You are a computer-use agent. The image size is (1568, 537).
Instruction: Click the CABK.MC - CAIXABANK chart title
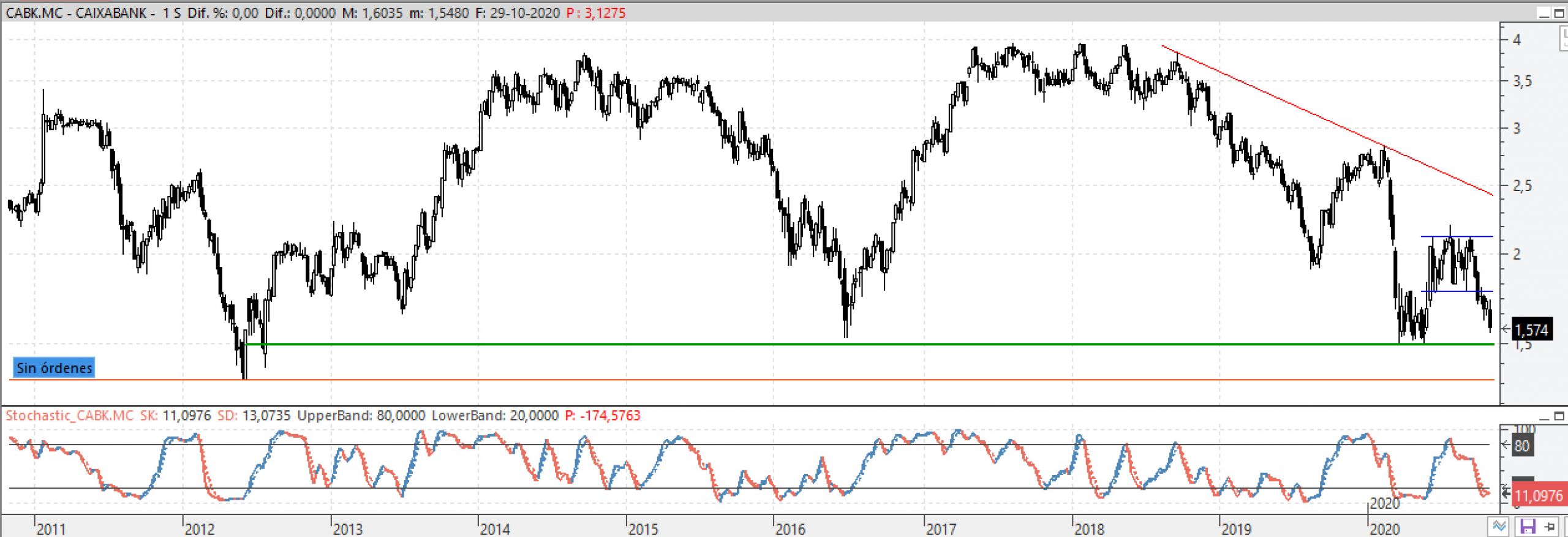[x=80, y=13]
